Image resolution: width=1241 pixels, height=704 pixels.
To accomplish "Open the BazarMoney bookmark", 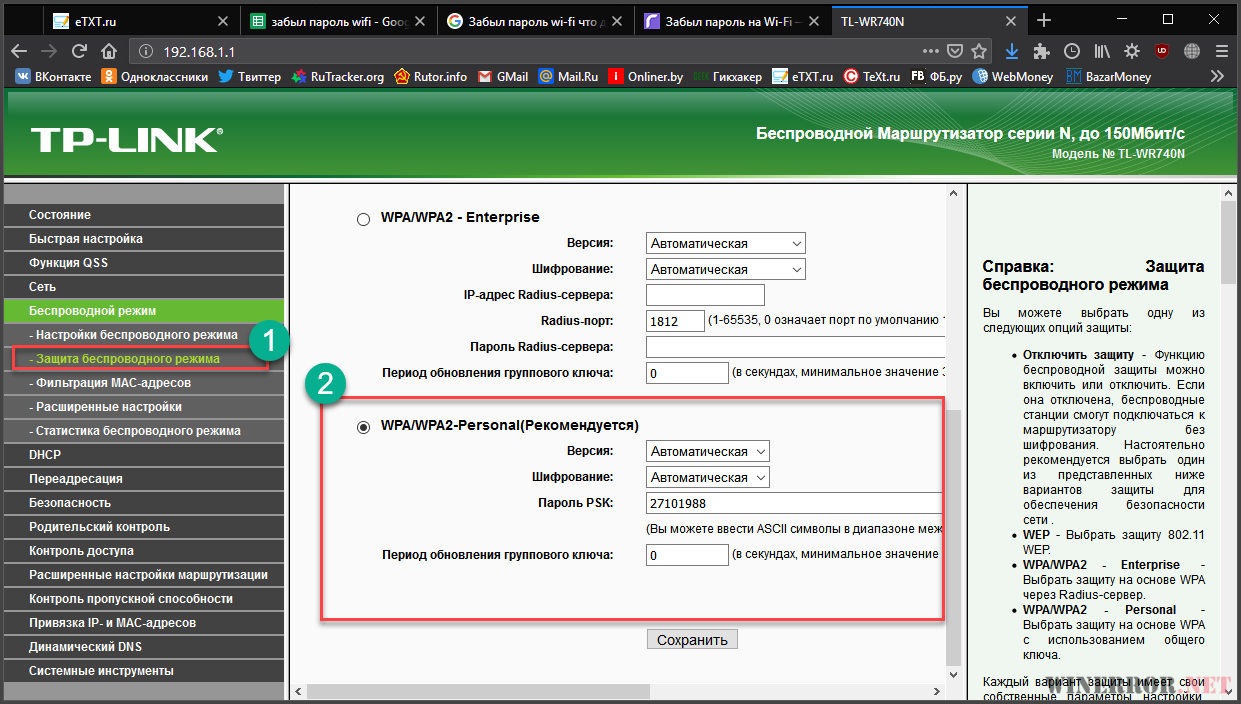I will point(1108,76).
